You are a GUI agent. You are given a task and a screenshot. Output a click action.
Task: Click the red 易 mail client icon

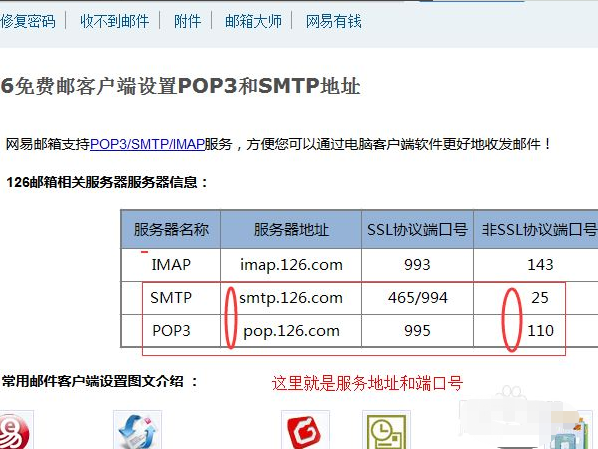point(15,431)
